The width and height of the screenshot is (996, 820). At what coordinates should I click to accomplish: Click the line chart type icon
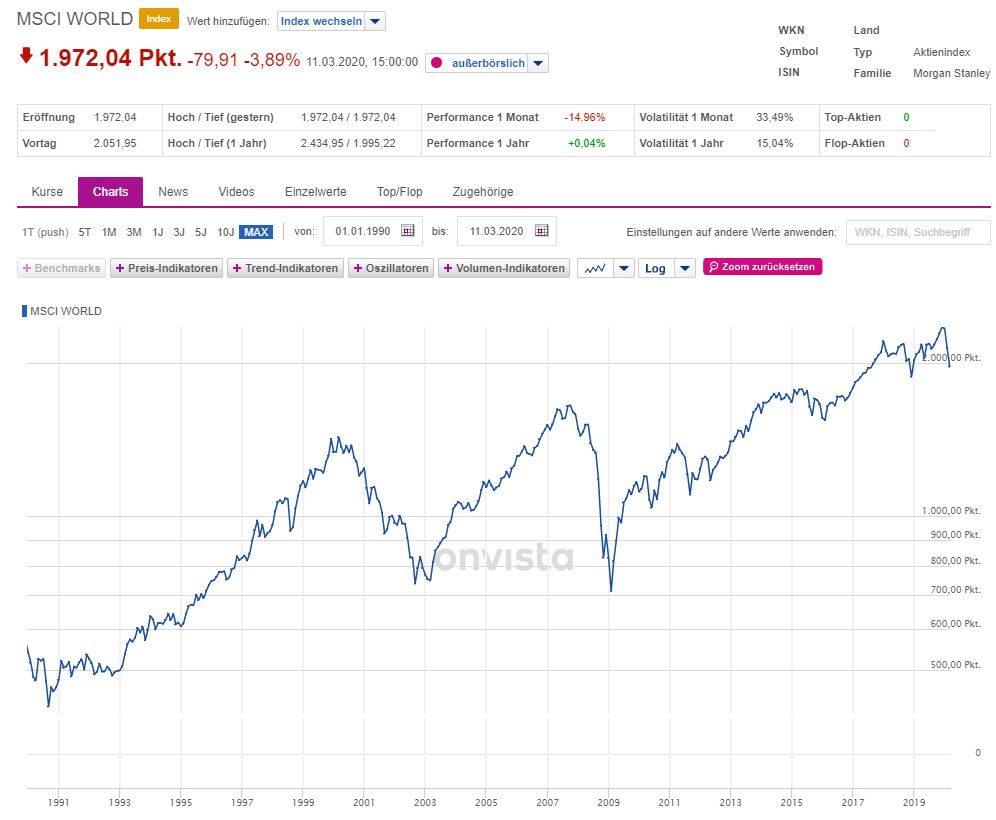[594, 268]
